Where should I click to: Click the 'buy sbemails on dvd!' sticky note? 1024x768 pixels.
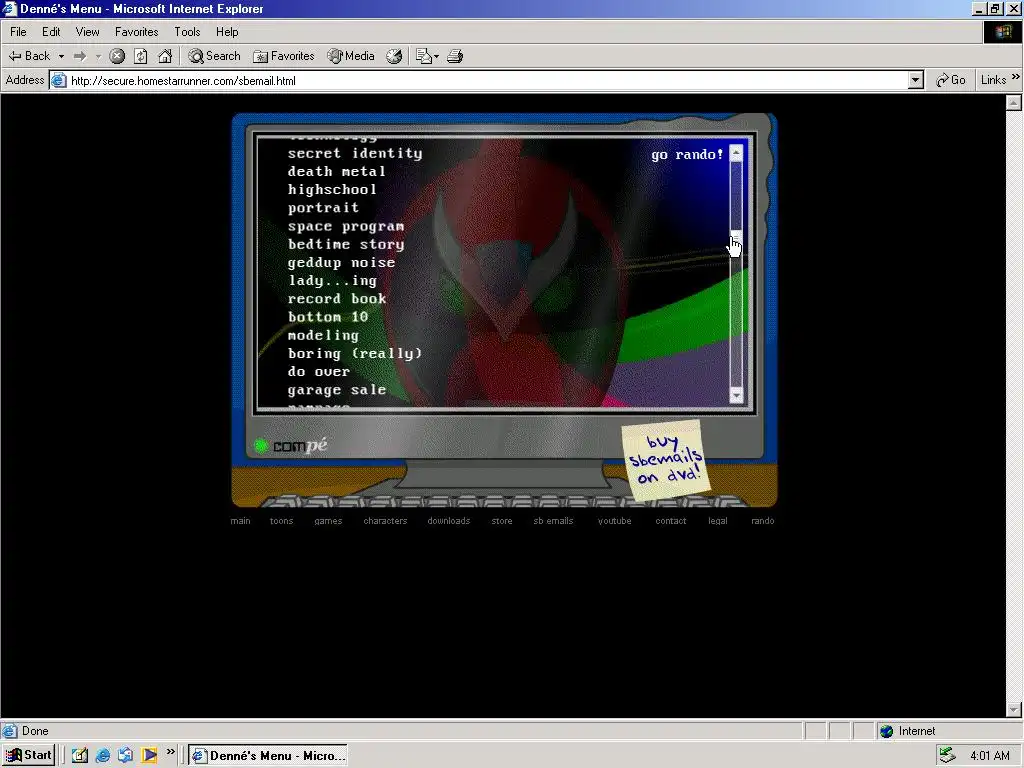tap(664, 460)
